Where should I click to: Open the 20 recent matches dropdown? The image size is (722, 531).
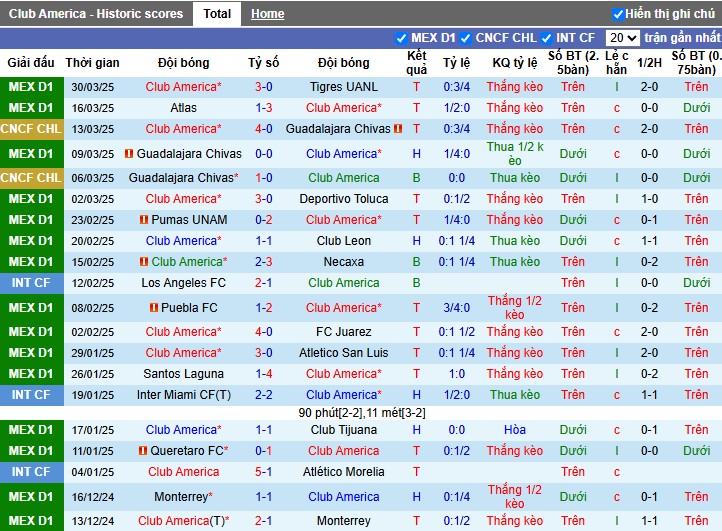tap(623, 38)
